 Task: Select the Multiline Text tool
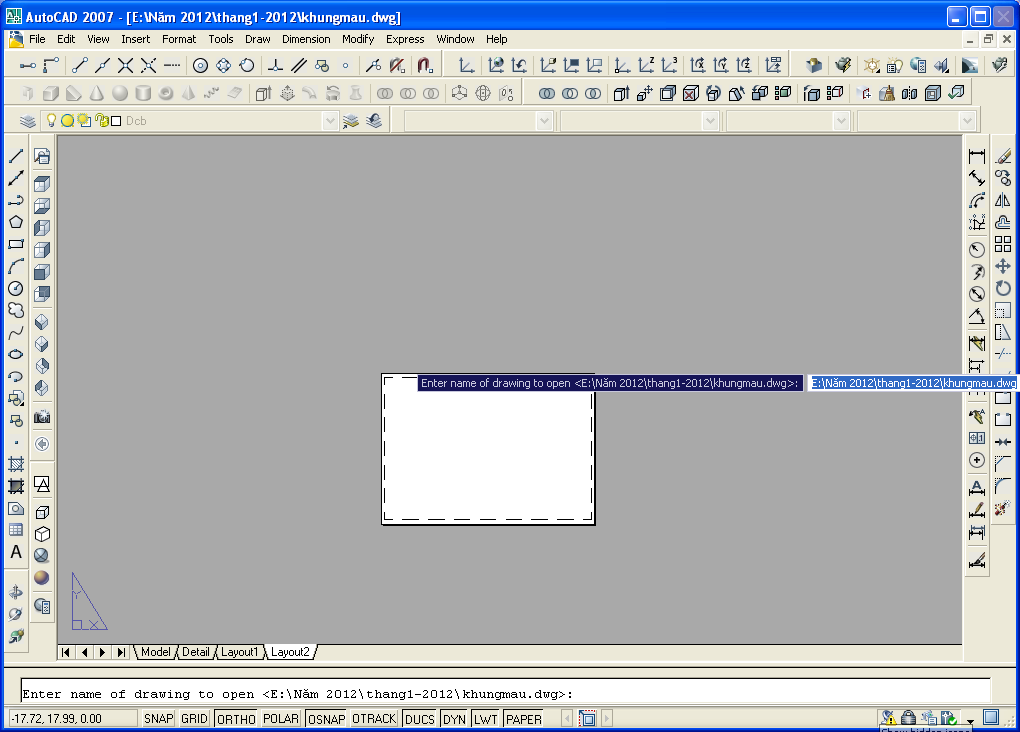pyautogui.click(x=16, y=552)
